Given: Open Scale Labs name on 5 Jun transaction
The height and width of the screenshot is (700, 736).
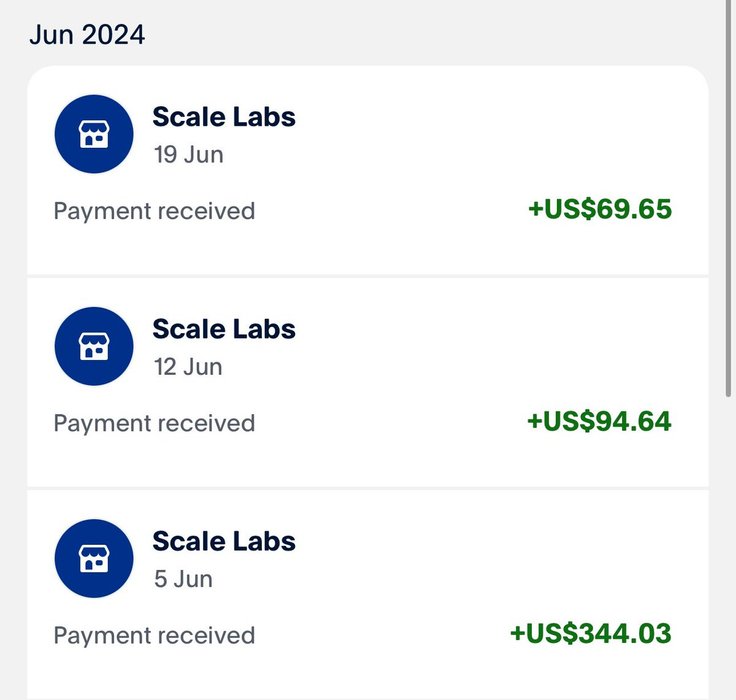Looking at the screenshot, I should tap(224, 541).
